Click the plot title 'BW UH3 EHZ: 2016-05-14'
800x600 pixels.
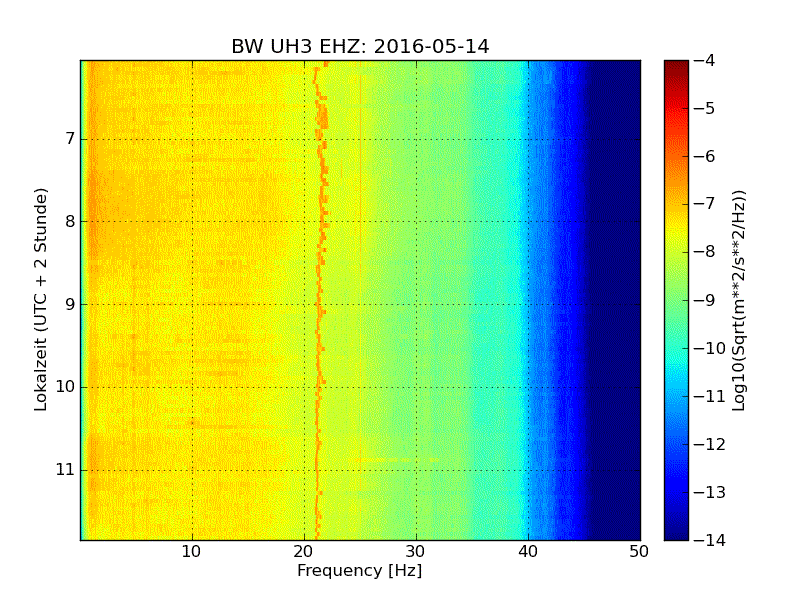pyautogui.click(x=360, y=46)
